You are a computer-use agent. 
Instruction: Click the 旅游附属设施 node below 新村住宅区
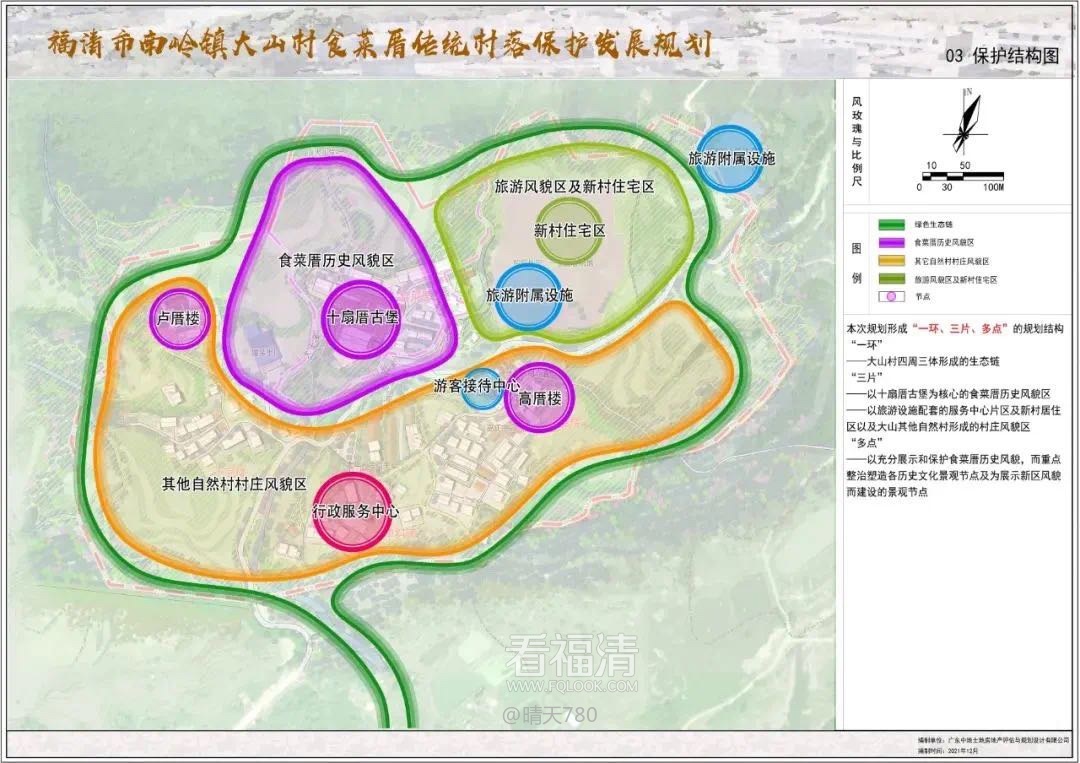[529, 296]
